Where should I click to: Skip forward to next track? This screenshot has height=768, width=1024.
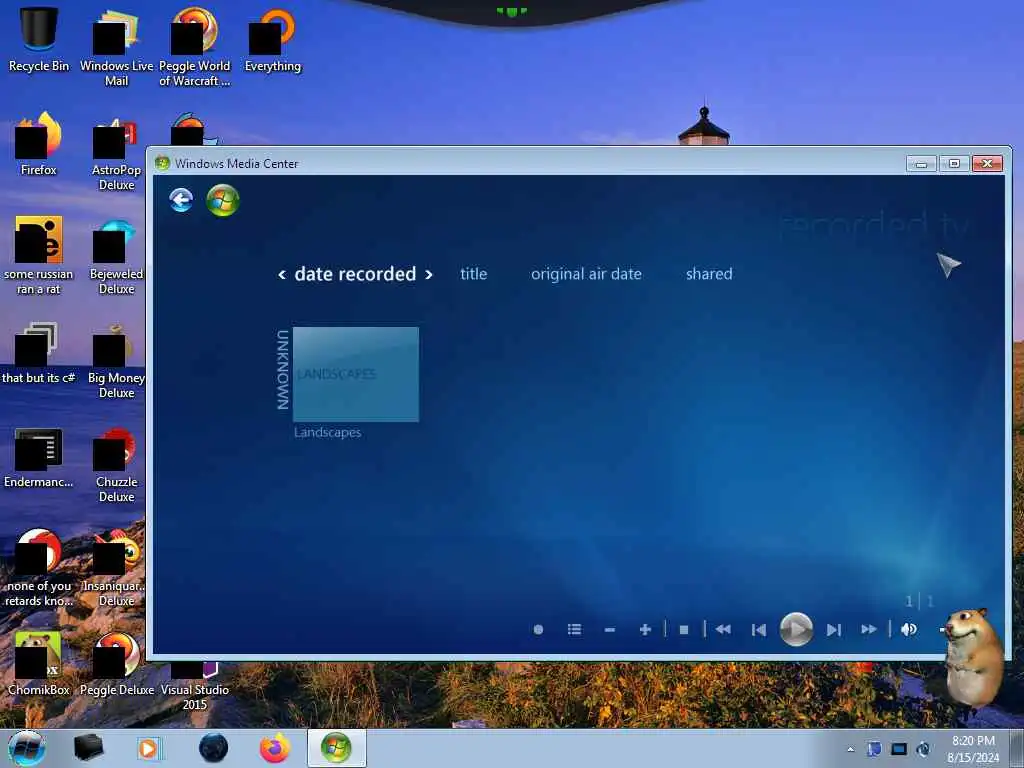point(833,630)
